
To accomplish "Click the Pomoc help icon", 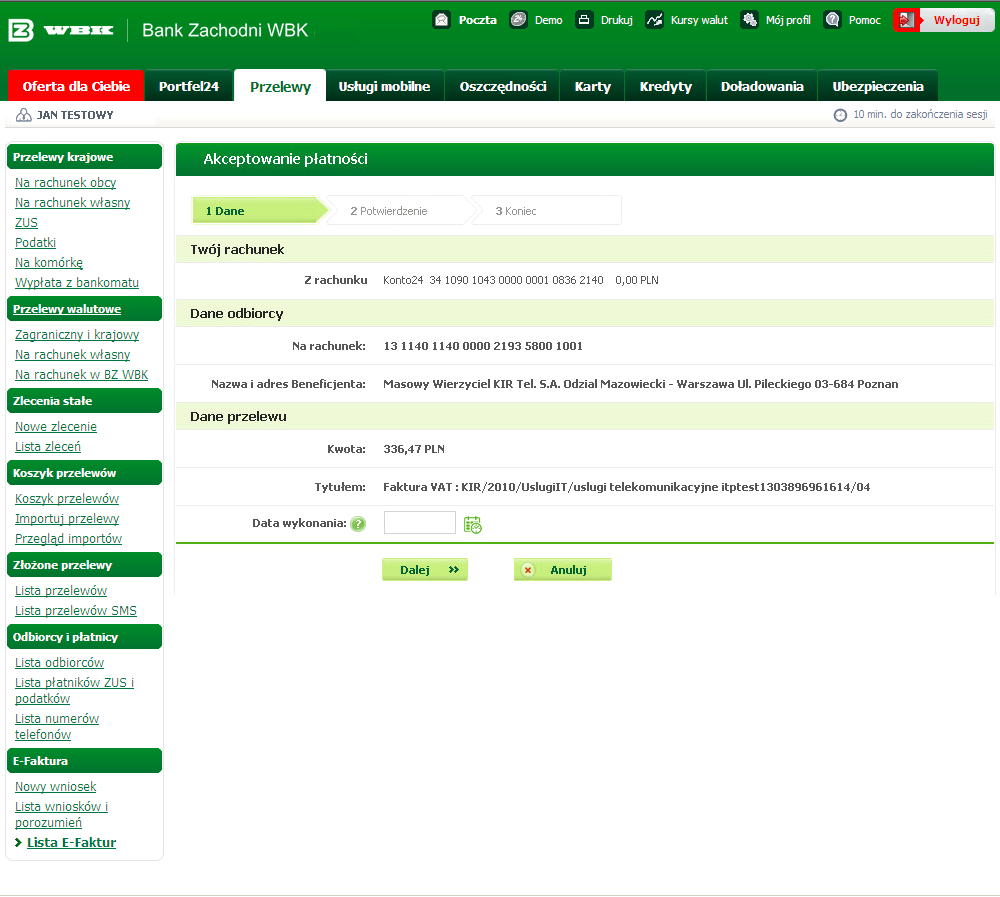I will (x=832, y=20).
